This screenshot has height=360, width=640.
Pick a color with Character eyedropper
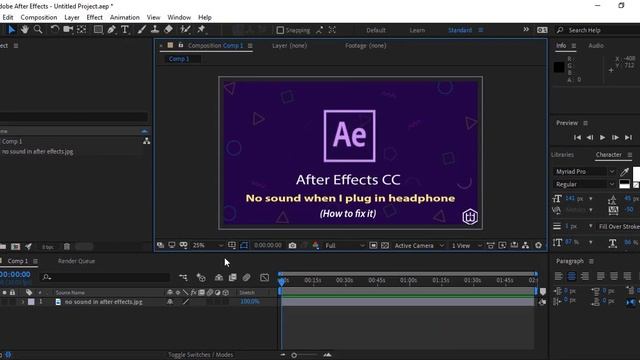point(624,172)
